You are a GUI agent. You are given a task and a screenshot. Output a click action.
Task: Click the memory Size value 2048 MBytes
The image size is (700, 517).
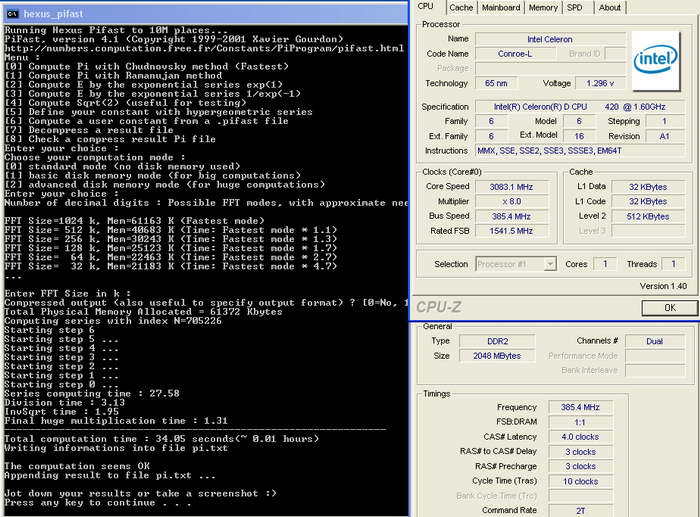(x=497, y=356)
